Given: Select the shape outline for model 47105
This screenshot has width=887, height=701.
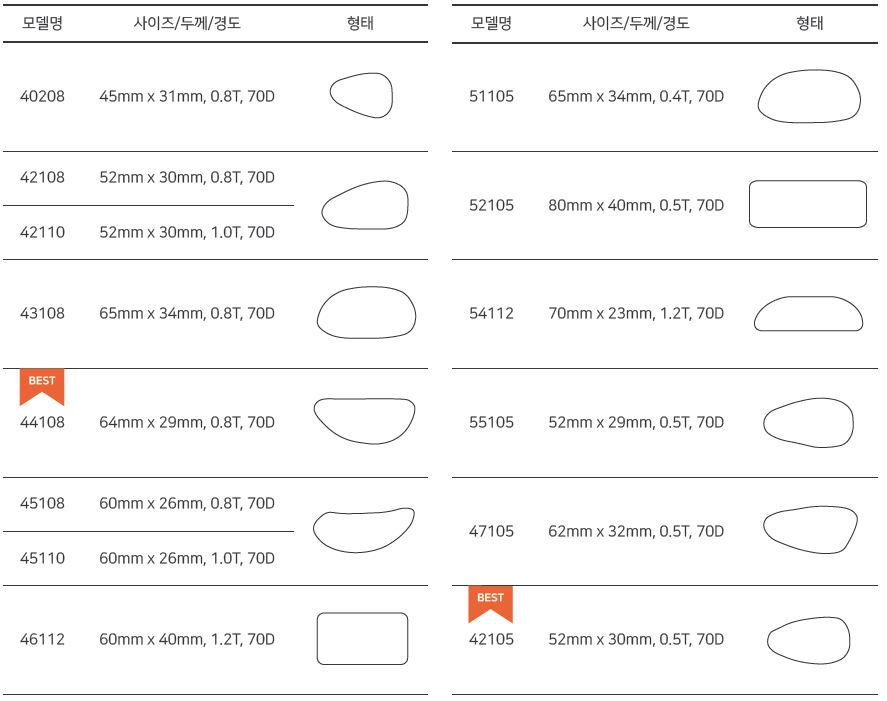Looking at the screenshot, I should (x=810, y=530).
